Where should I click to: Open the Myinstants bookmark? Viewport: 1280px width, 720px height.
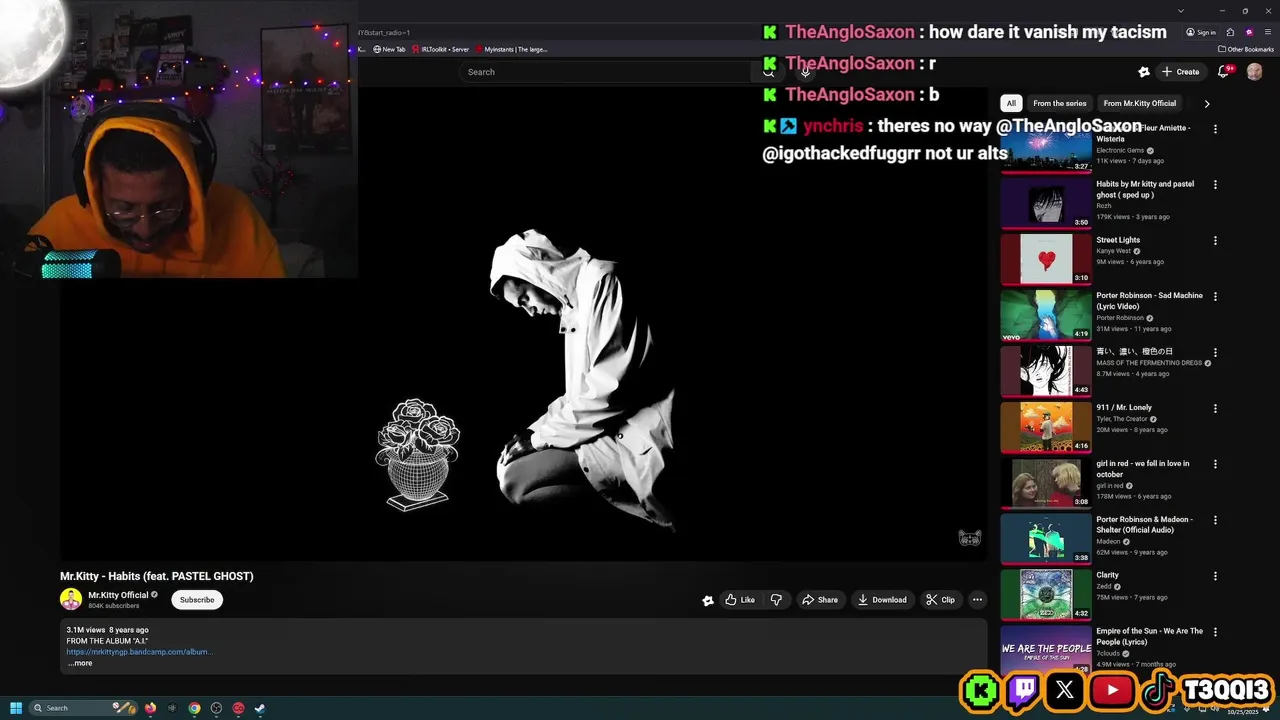coord(511,49)
